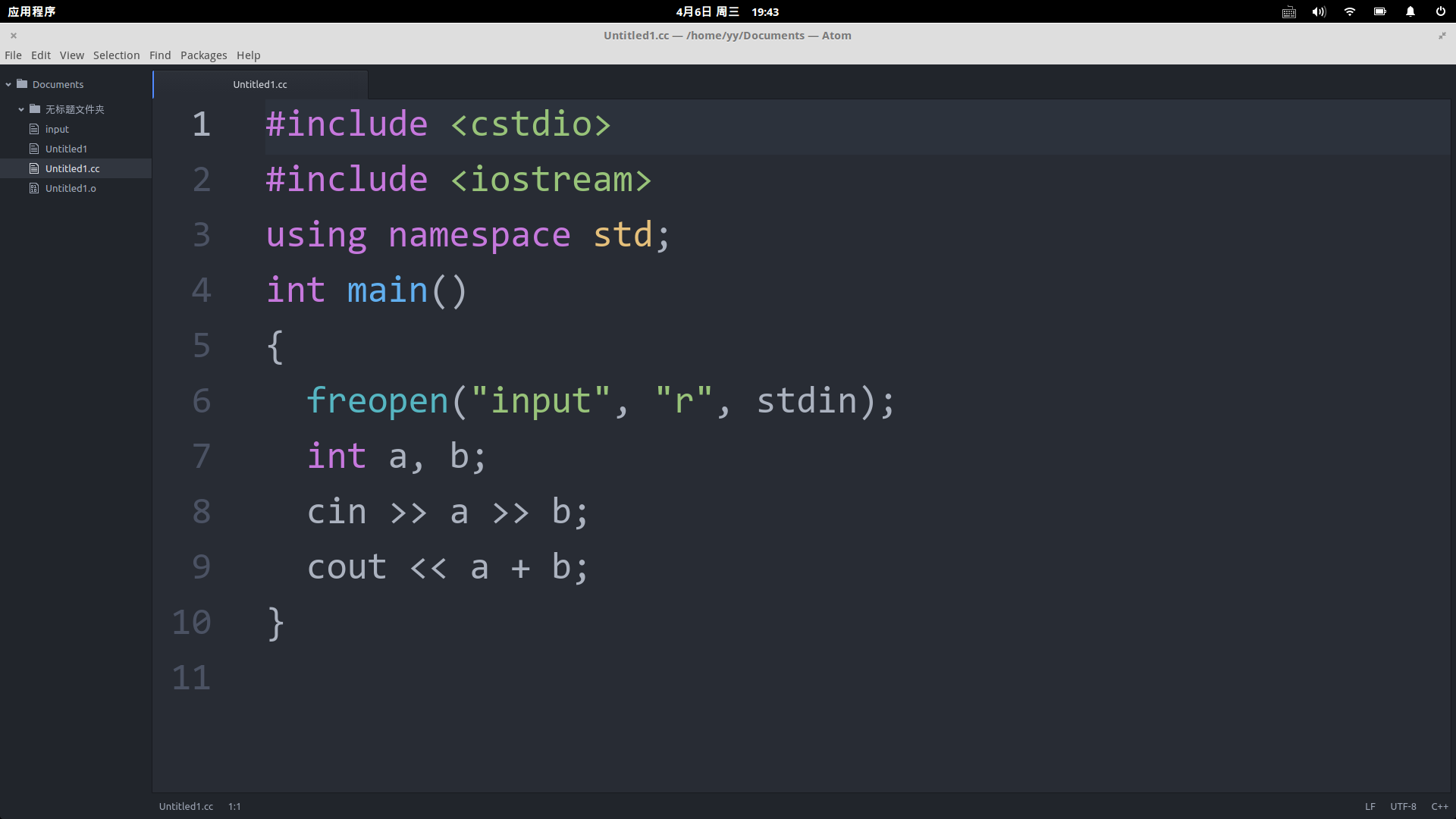Select the Documents root folder label
Screen dimensions: 1456x819
[58, 84]
